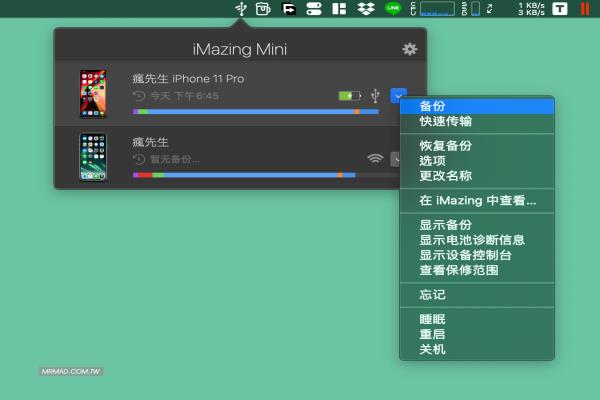
Task: Open the toggle switches menu bar icon
Action: coord(314,8)
